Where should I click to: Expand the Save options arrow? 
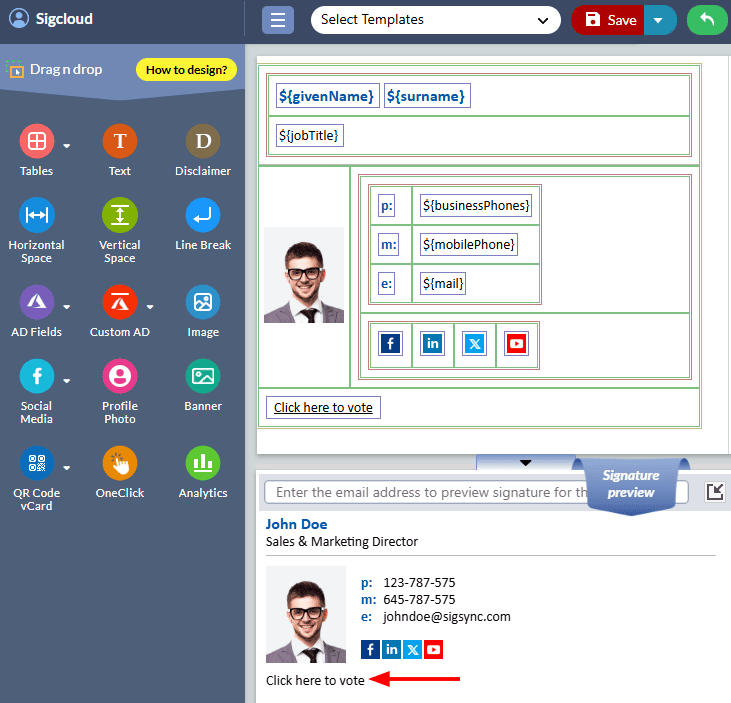(x=658, y=20)
